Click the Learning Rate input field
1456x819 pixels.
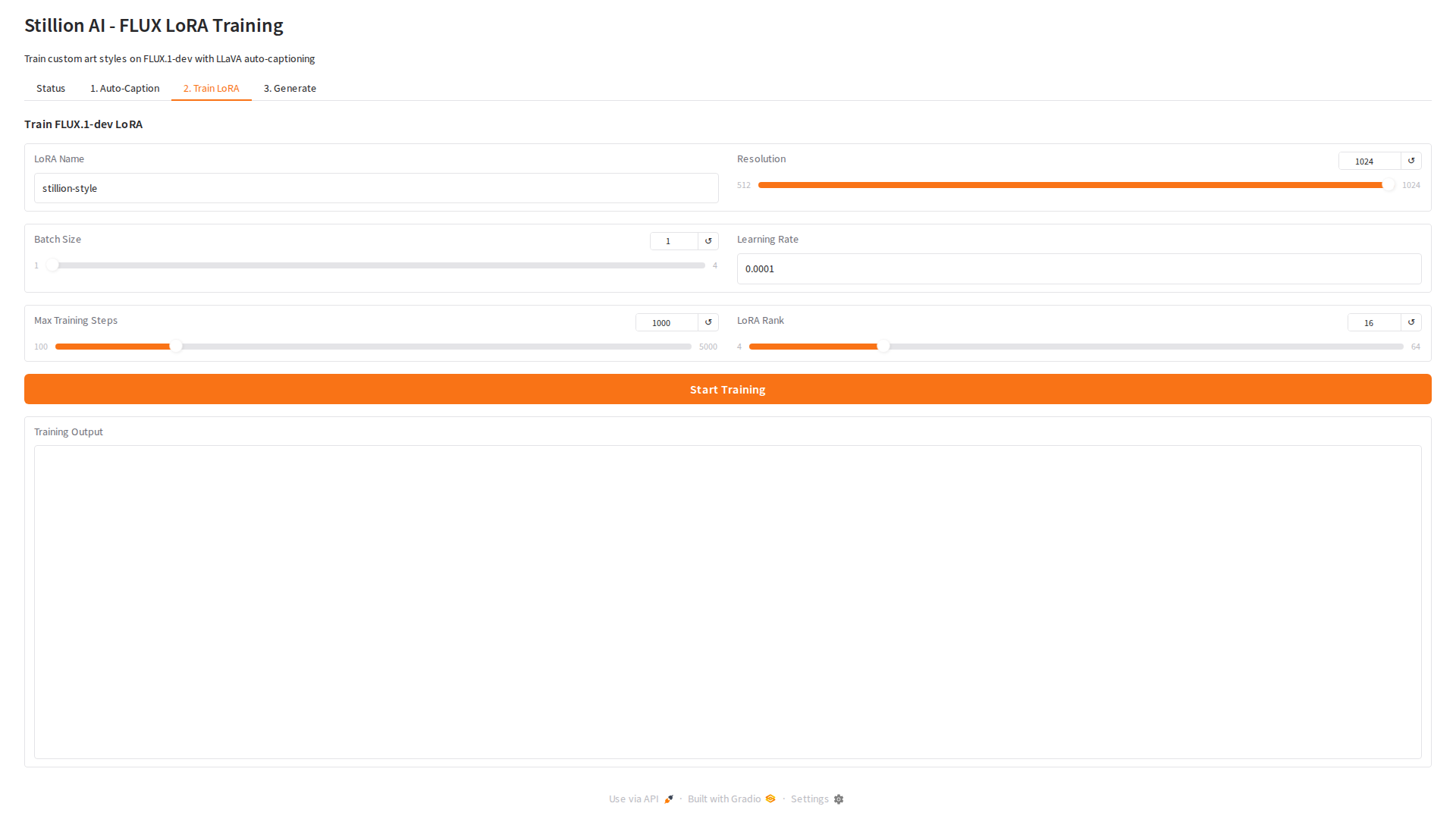point(1078,269)
